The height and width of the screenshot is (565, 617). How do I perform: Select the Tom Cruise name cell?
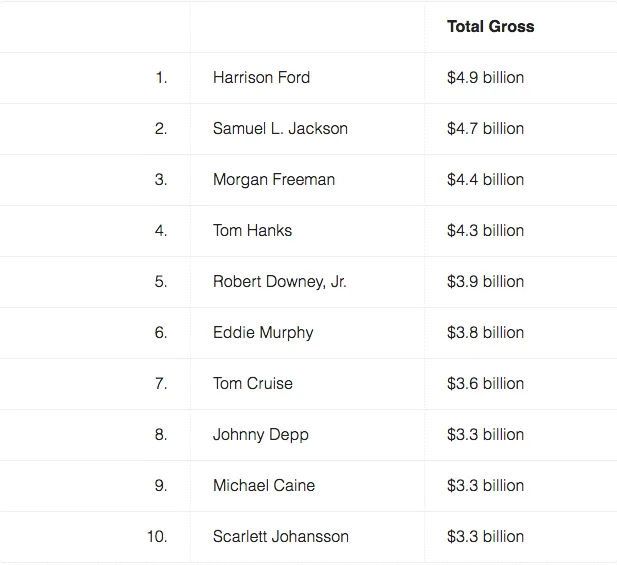(252, 384)
